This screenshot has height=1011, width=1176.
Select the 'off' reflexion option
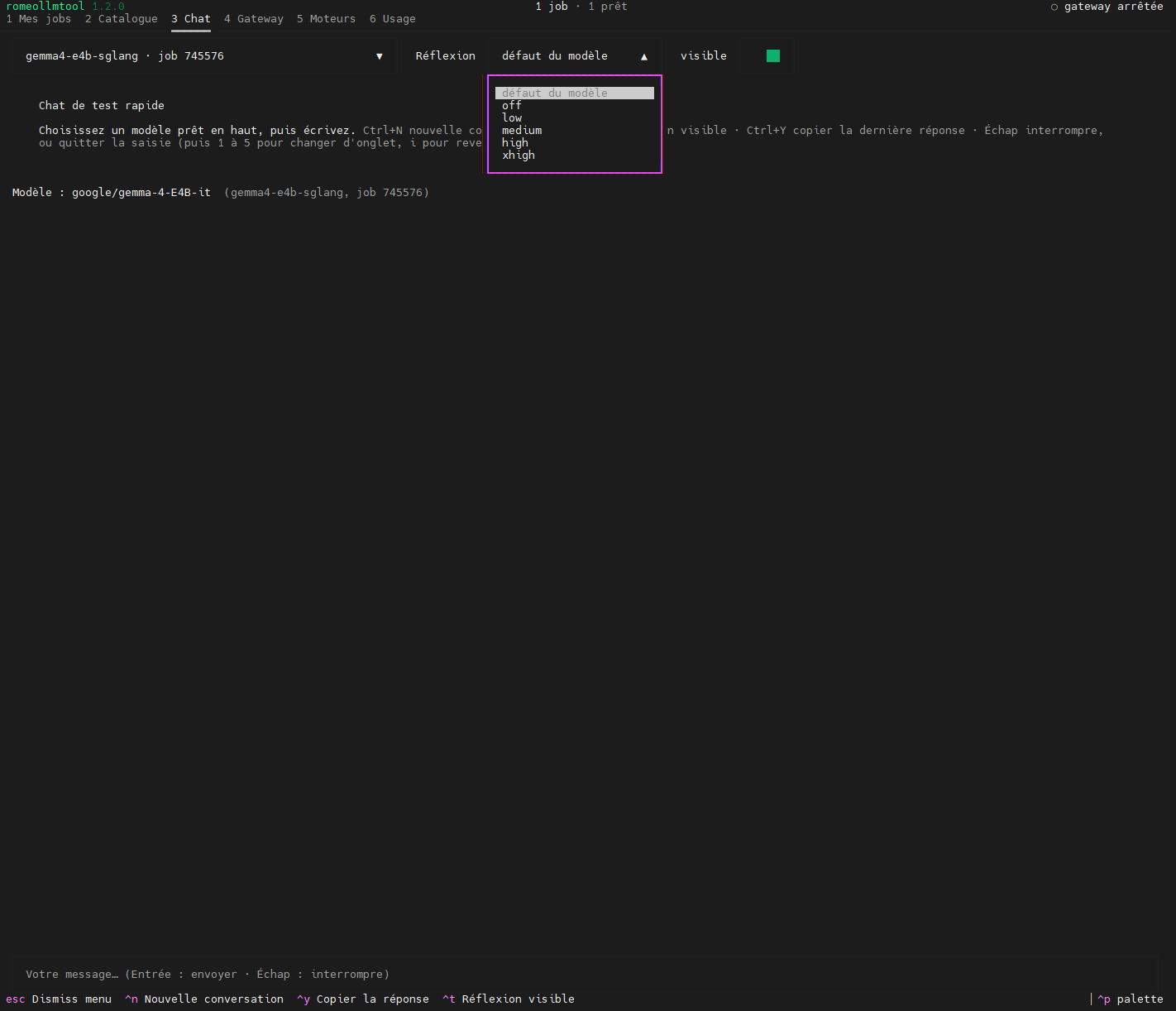coord(575,105)
